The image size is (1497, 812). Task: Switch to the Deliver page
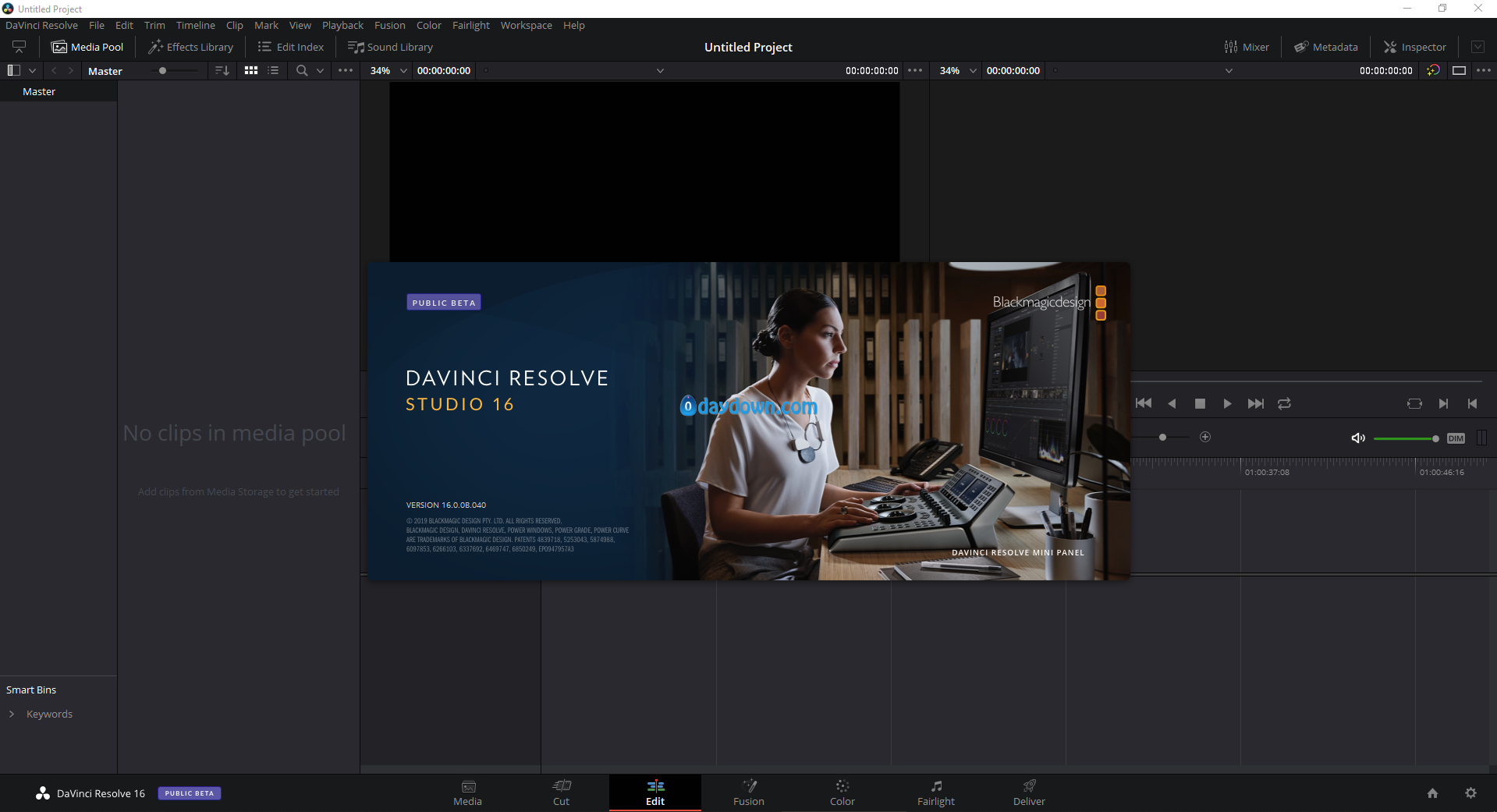pos(1028,792)
